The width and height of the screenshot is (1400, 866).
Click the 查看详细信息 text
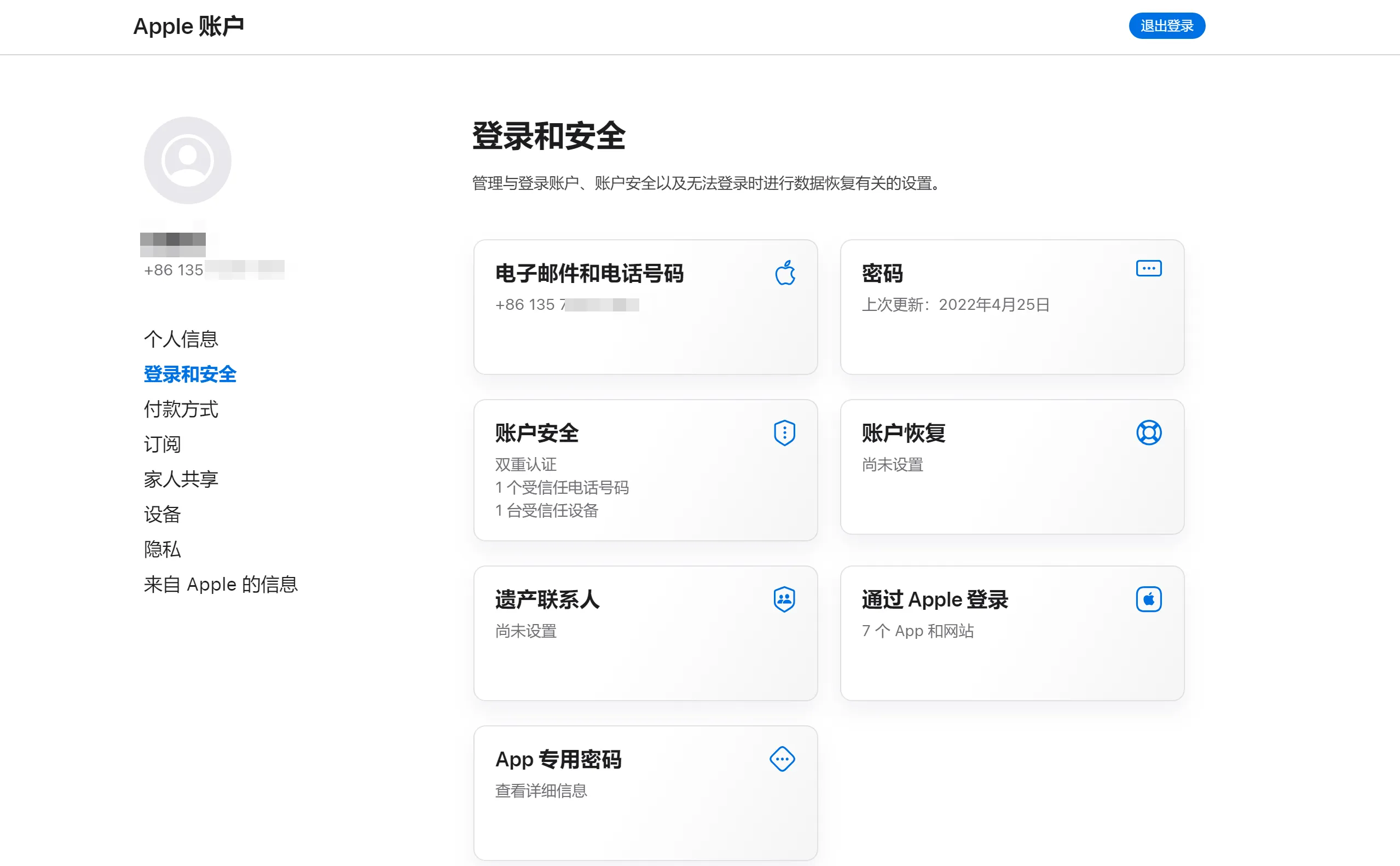(541, 791)
